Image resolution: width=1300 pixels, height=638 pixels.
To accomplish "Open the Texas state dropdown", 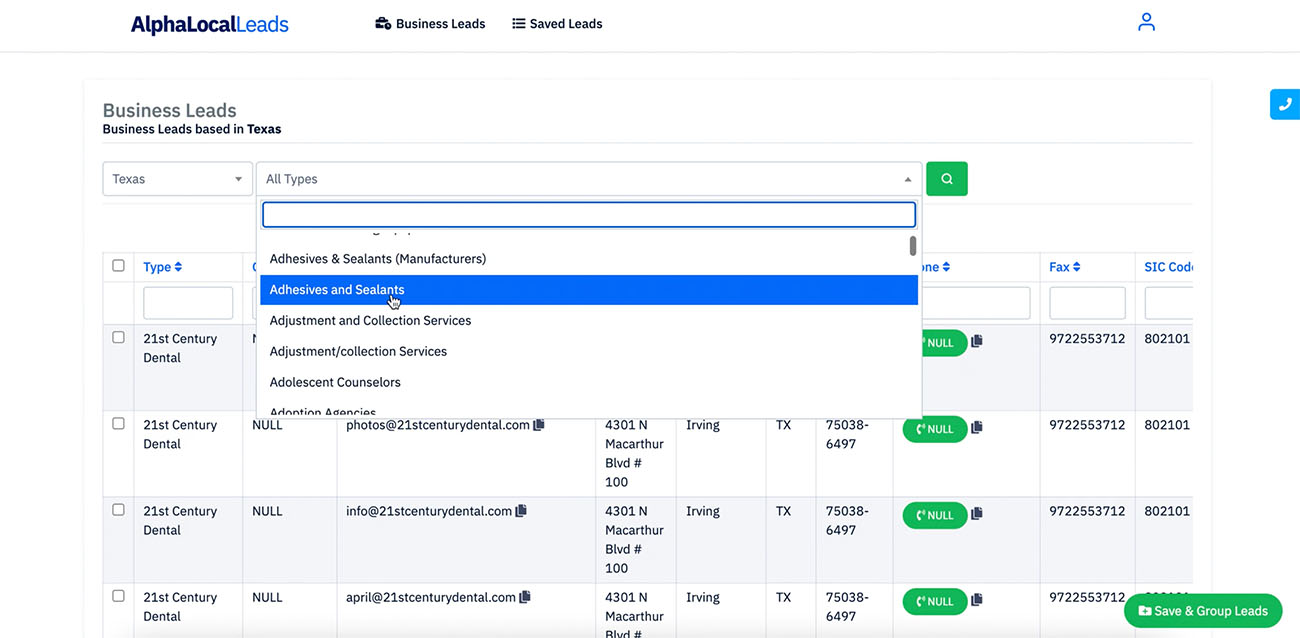I will pyautogui.click(x=177, y=179).
